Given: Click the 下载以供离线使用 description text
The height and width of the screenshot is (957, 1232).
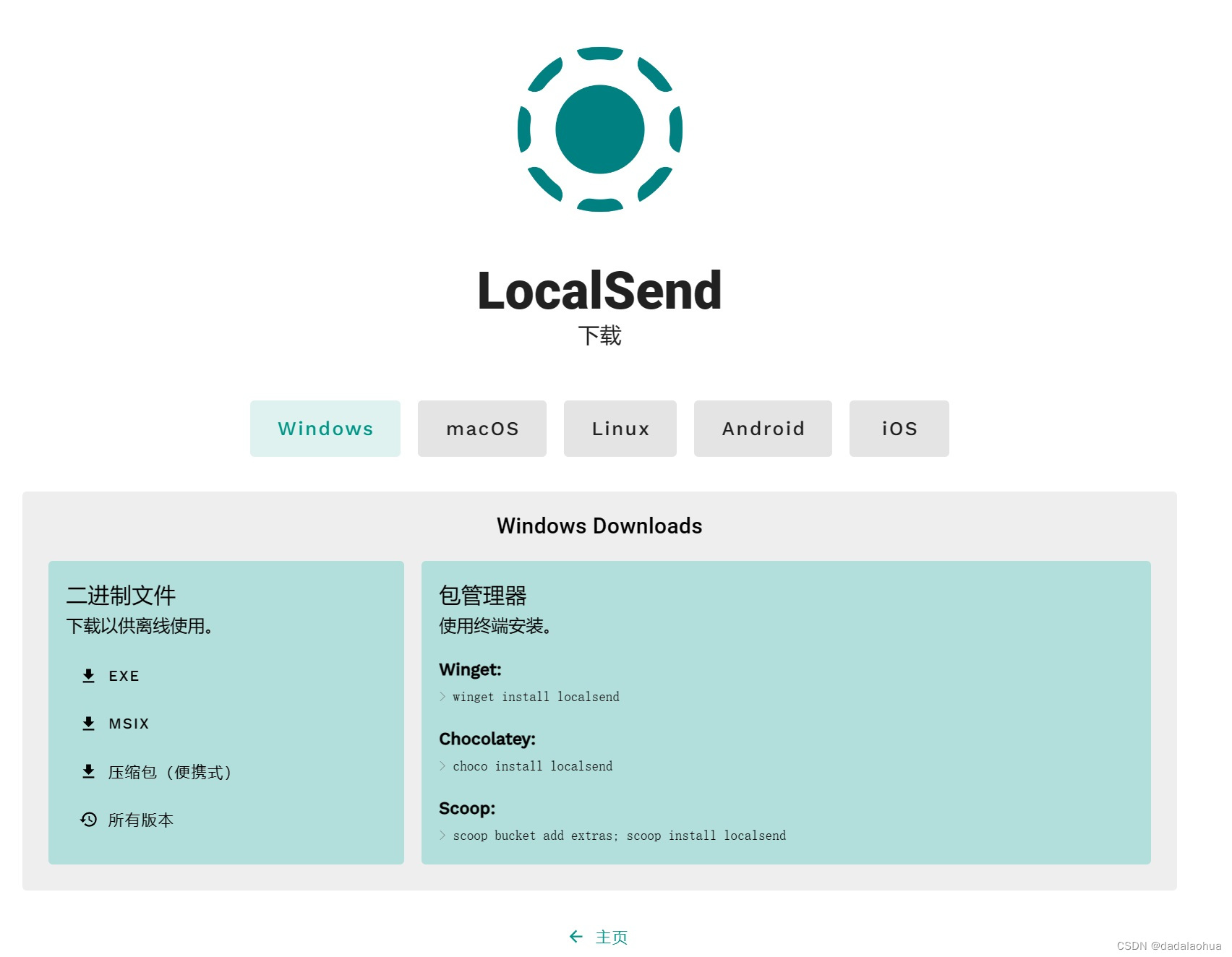Looking at the screenshot, I should pos(139,626).
